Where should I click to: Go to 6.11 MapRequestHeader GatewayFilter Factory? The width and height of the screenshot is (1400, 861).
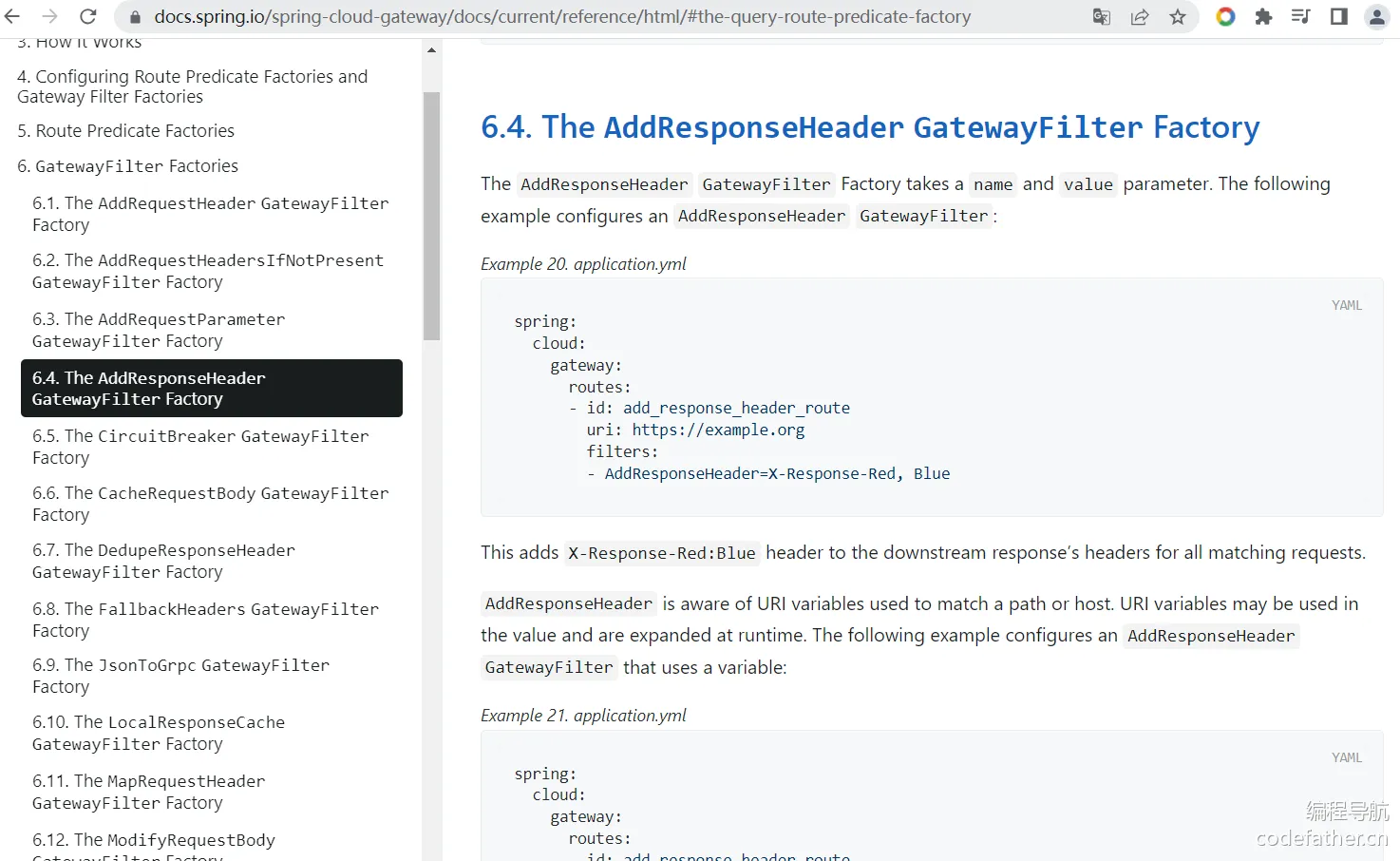pyautogui.click(x=148, y=792)
